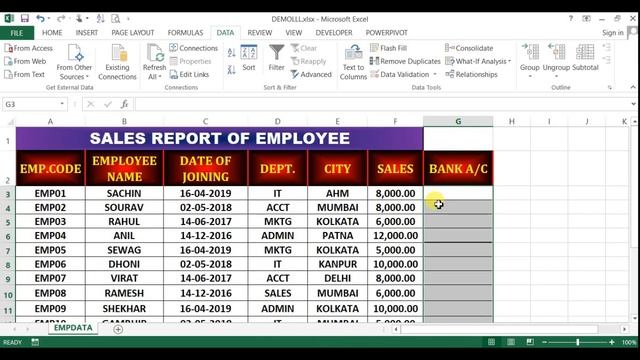The width and height of the screenshot is (640, 360).
Task: Click Connections in ribbon
Action: tap(194, 48)
